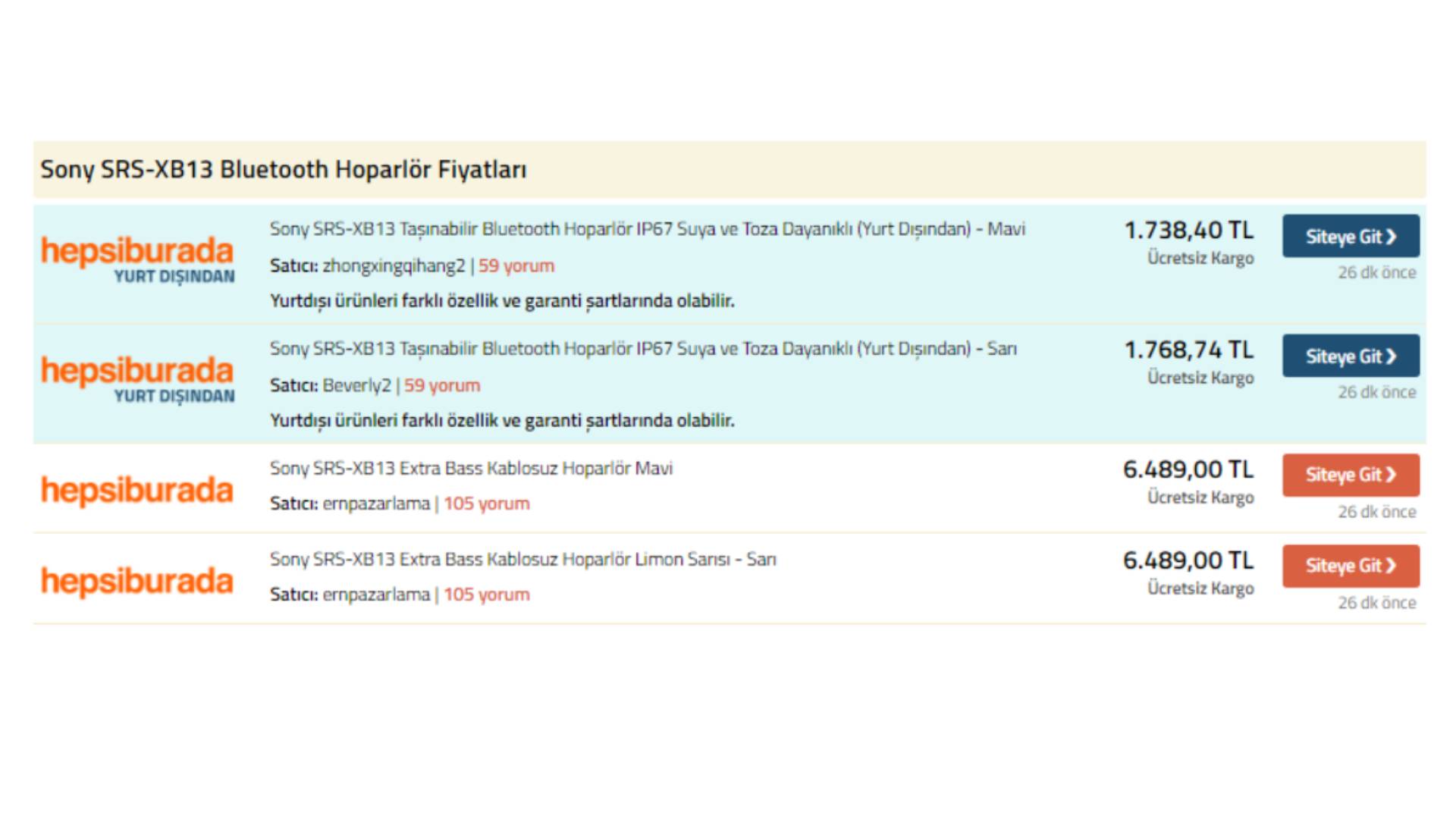1456x819 pixels.
Task: Open Hoparlör Limon Sarısı - Sarı title
Action: point(523,560)
